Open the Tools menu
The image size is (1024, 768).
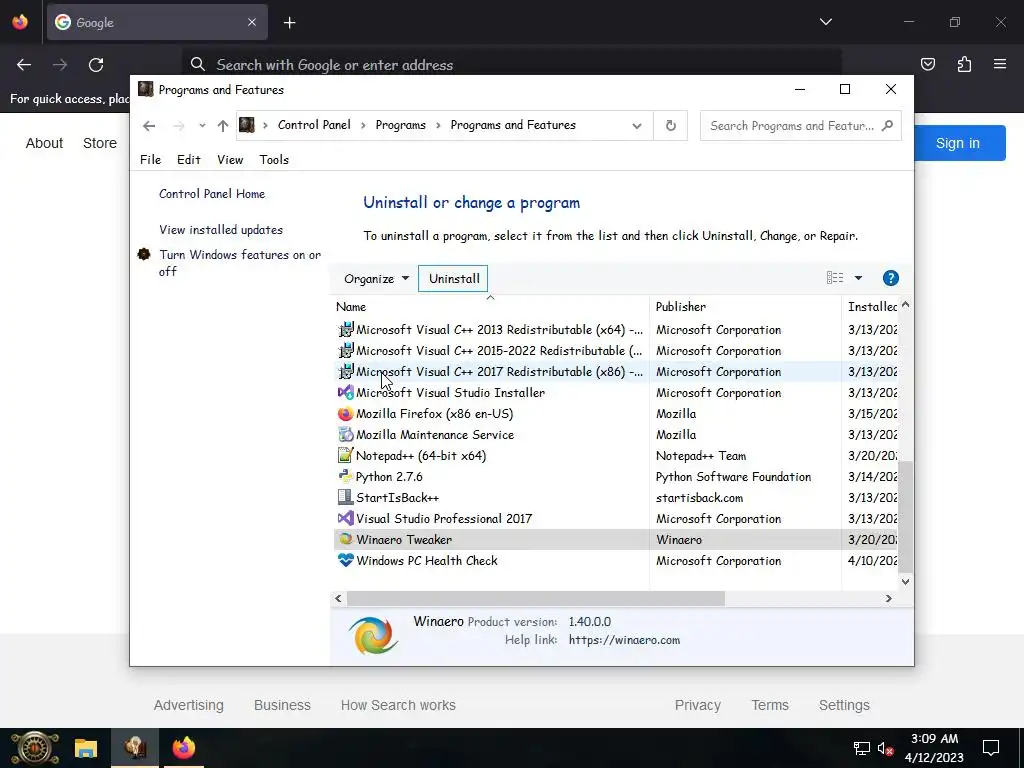tap(274, 160)
